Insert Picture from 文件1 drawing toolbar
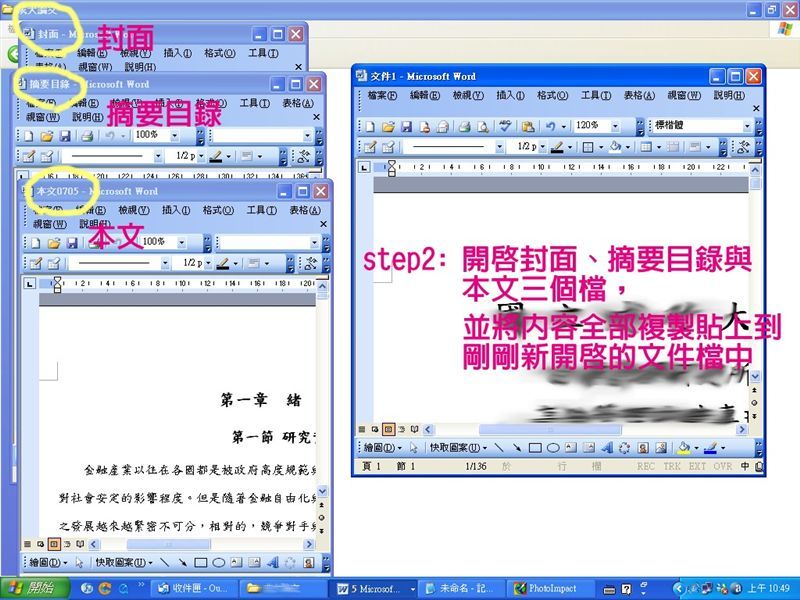Viewport: 800px width, 600px height. [661, 448]
